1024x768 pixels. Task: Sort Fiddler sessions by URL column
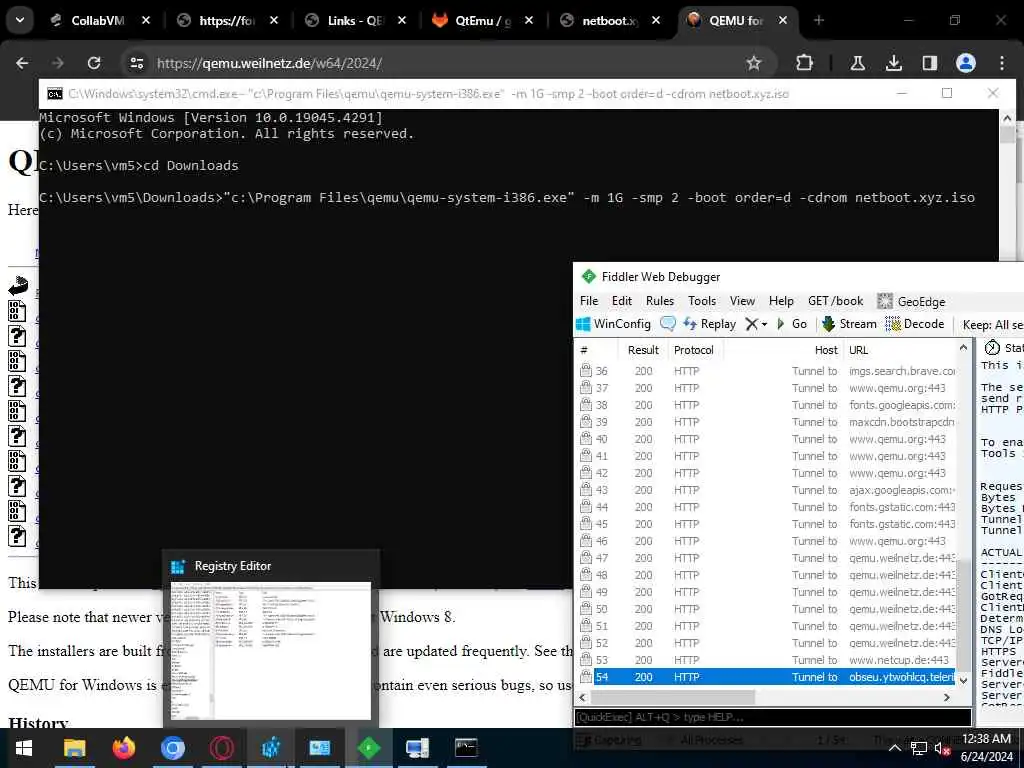click(x=901, y=350)
